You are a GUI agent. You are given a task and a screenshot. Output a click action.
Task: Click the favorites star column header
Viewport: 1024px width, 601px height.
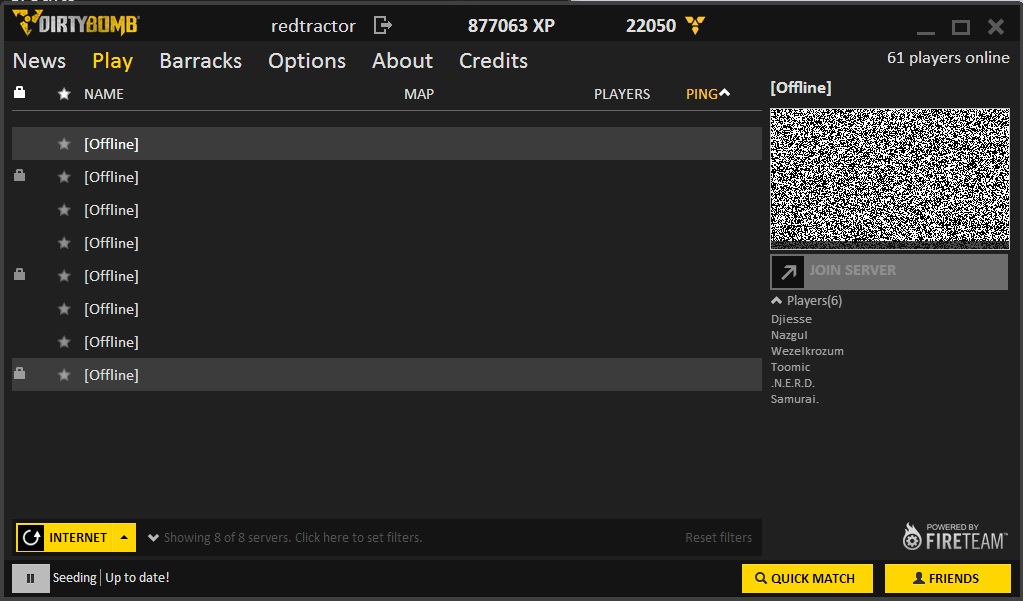click(64, 94)
